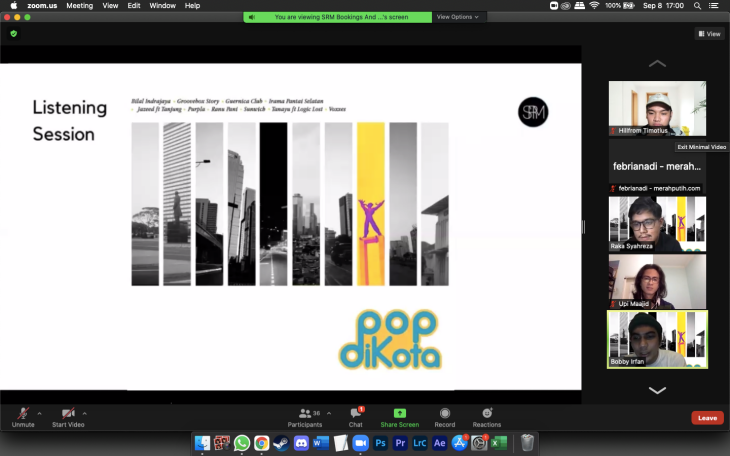Click the divider handle beside the shared screen

click(x=584, y=227)
